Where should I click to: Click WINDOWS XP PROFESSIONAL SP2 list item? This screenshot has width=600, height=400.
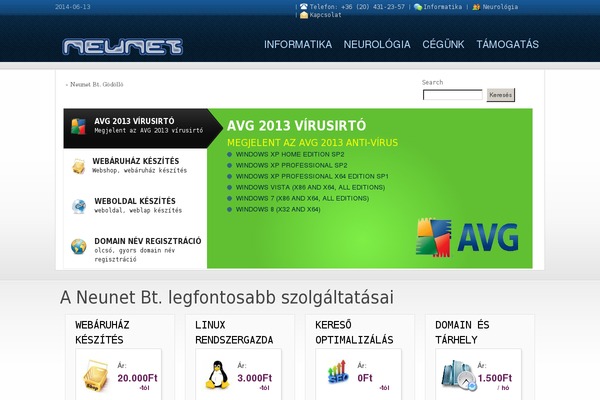click(x=291, y=165)
